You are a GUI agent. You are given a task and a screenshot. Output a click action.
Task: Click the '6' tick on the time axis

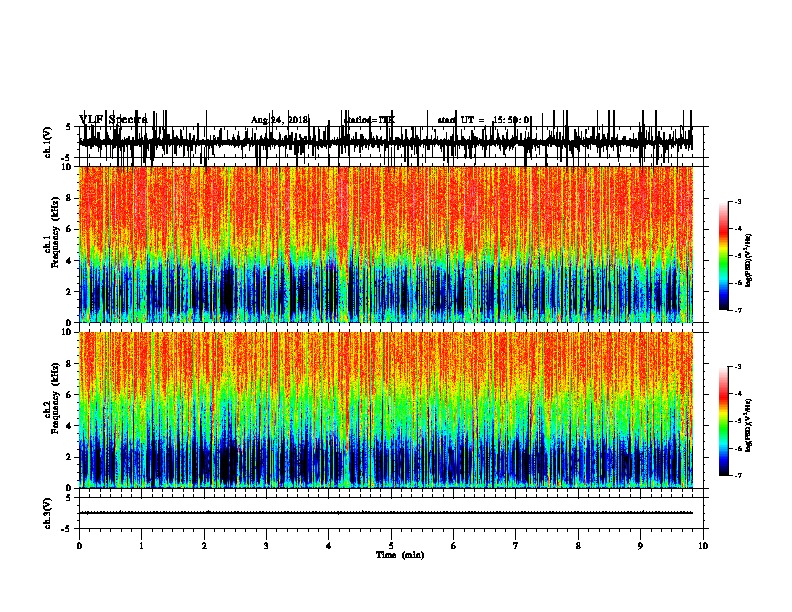(x=454, y=546)
